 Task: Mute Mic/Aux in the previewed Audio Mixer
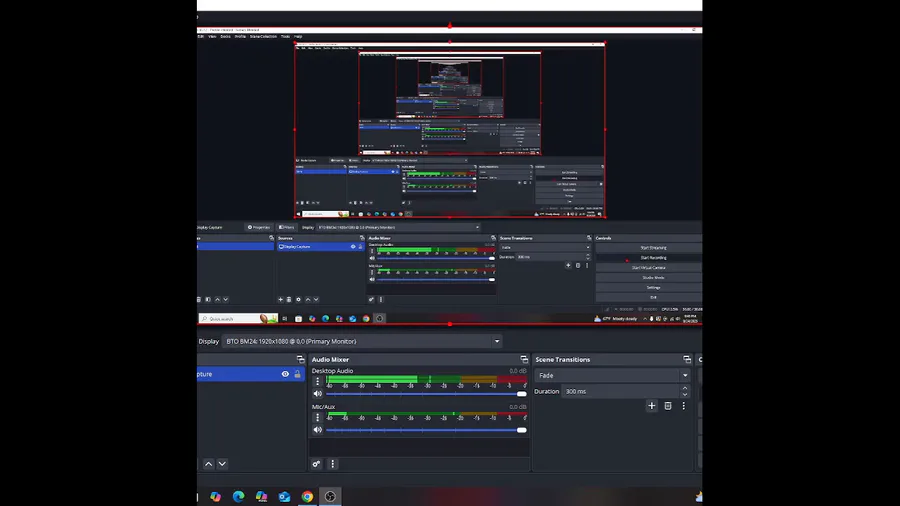pyautogui.click(x=372, y=279)
